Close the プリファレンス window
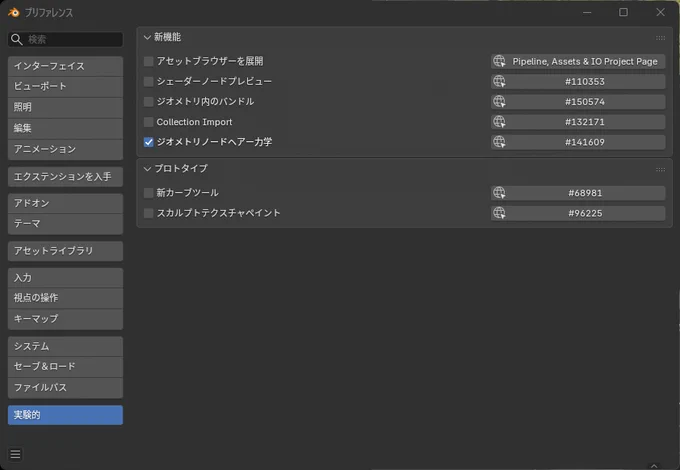Image resolution: width=680 pixels, height=470 pixels. coord(660,12)
